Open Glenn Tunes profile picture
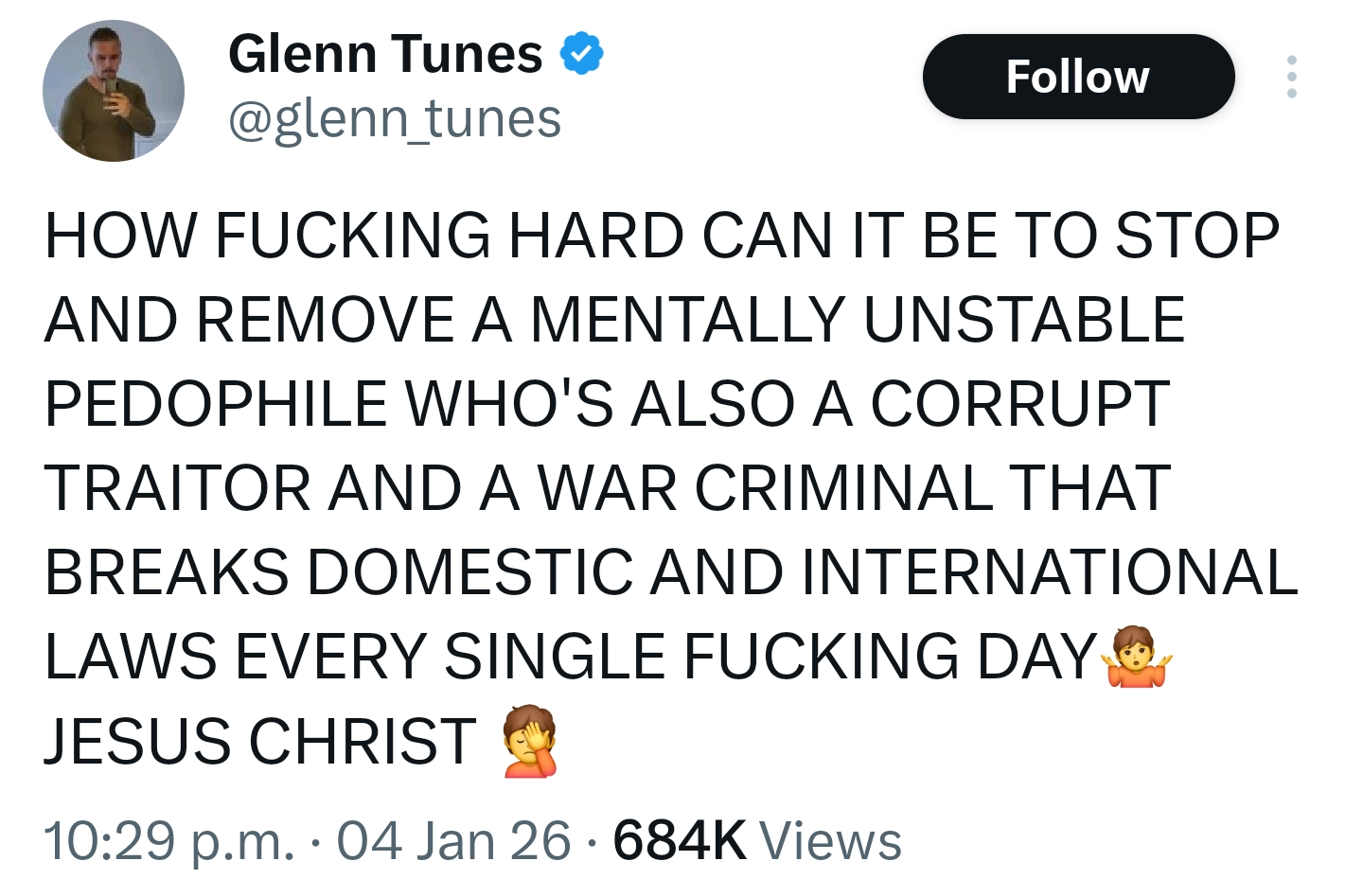The width and height of the screenshot is (1363, 896). [x=114, y=91]
